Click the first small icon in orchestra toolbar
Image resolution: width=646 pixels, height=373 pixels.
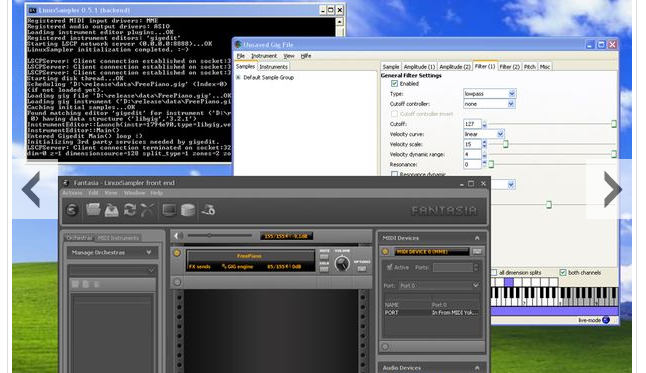tap(75, 284)
